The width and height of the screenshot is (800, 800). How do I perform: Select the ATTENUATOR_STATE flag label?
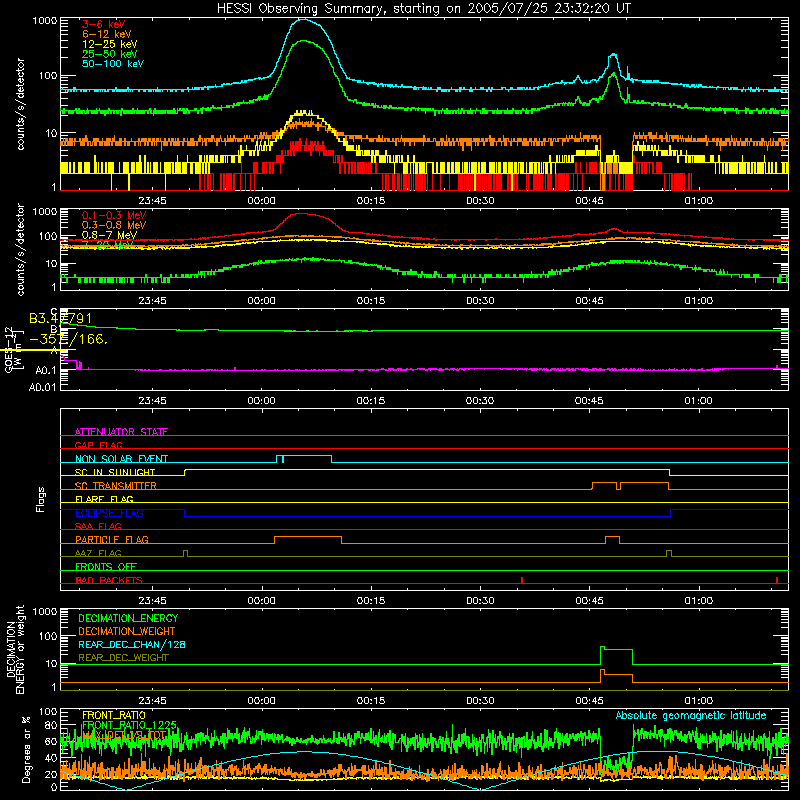121,432
